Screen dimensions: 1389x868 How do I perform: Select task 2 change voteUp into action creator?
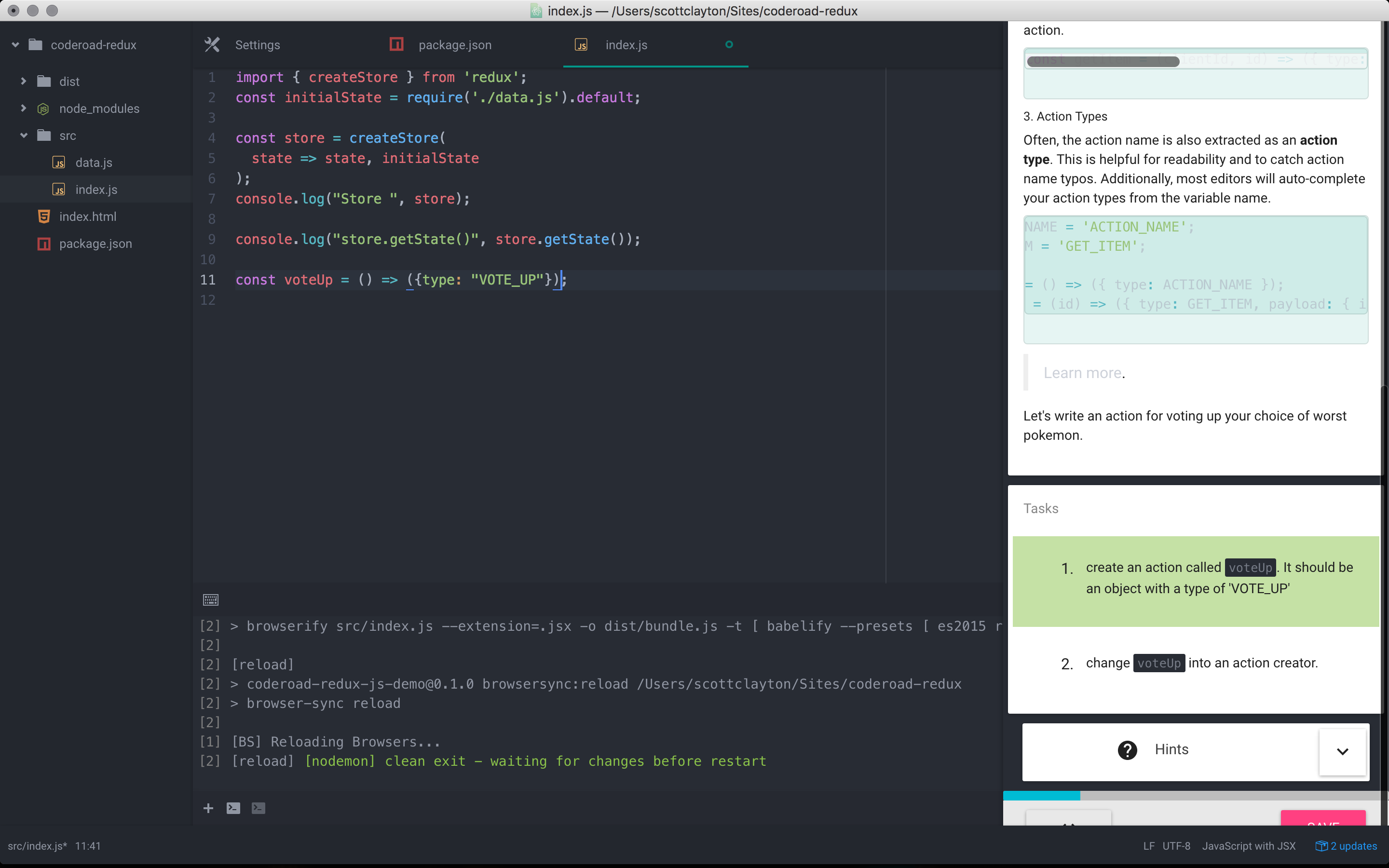1196,663
